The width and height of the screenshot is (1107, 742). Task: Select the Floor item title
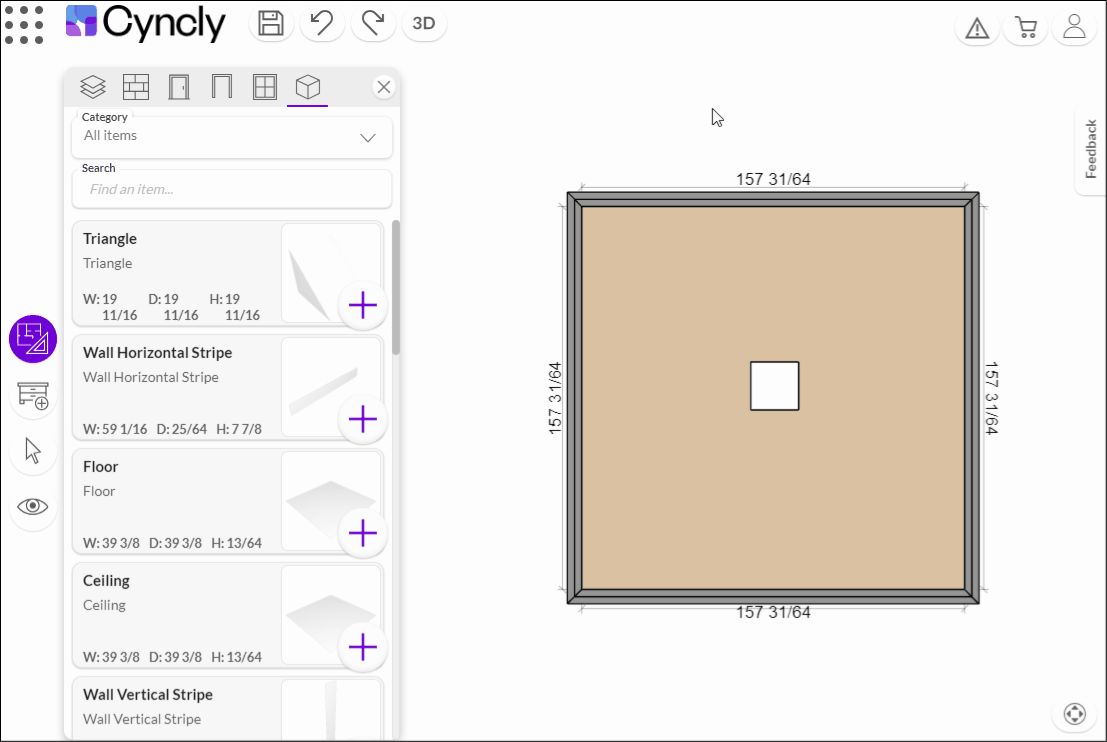pos(100,467)
